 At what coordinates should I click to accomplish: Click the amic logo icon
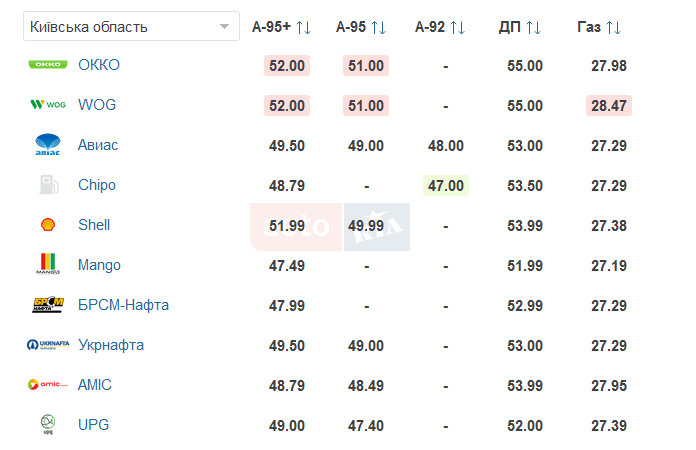[48, 384]
